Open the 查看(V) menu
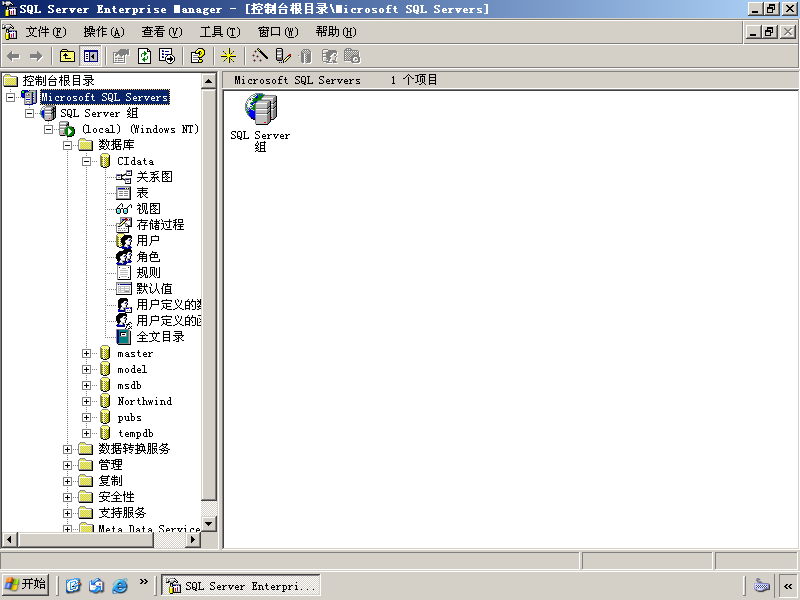The width and height of the screenshot is (800, 600). pyautogui.click(x=162, y=32)
